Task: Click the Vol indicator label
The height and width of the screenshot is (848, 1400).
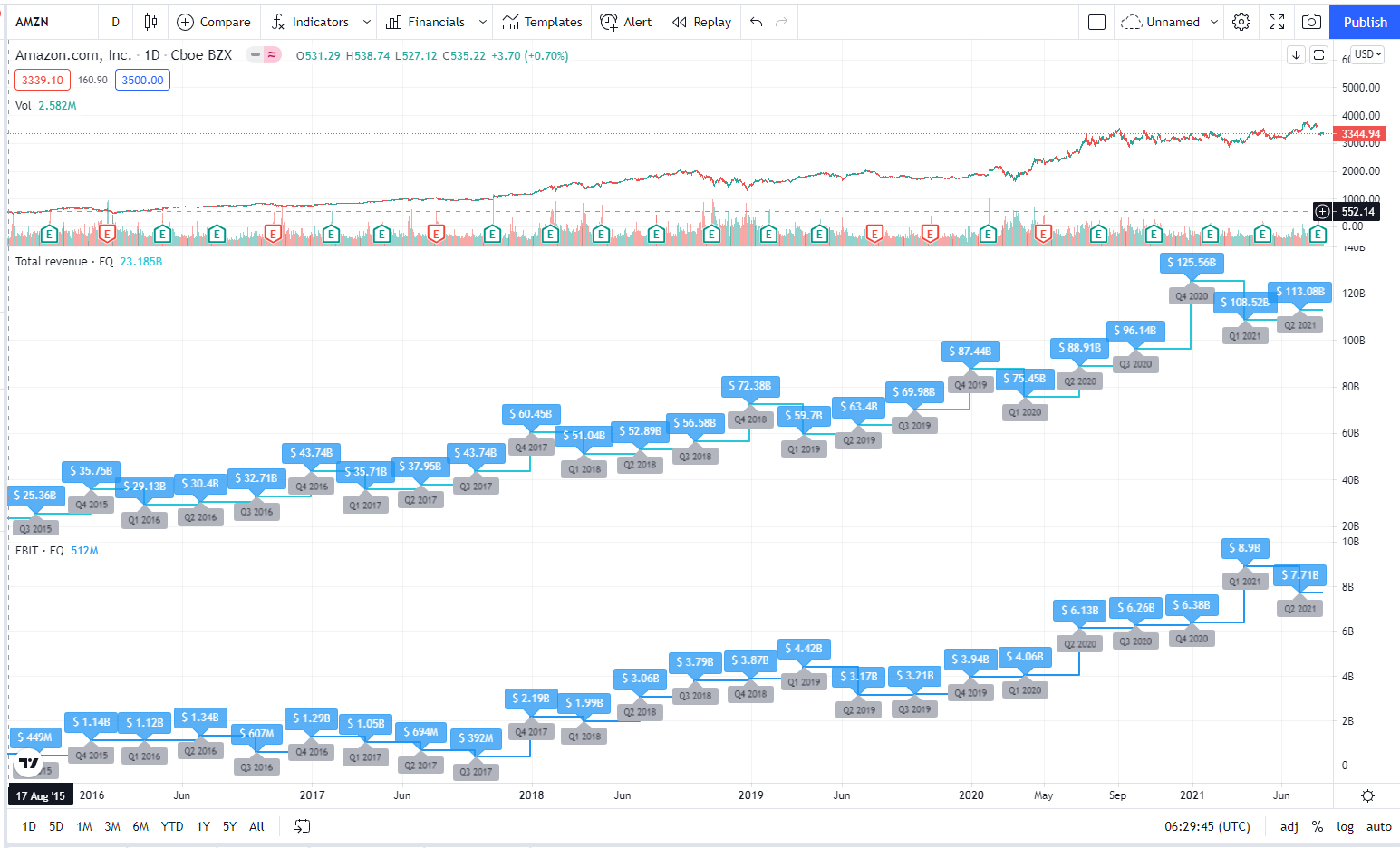Action: pyautogui.click(x=24, y=105)
